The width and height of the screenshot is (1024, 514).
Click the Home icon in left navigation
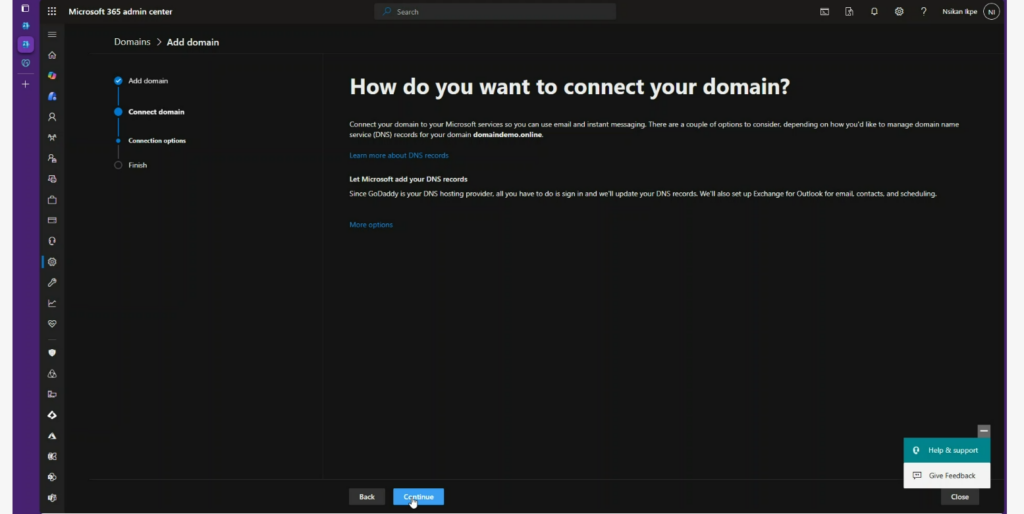(x=52, y=55)
